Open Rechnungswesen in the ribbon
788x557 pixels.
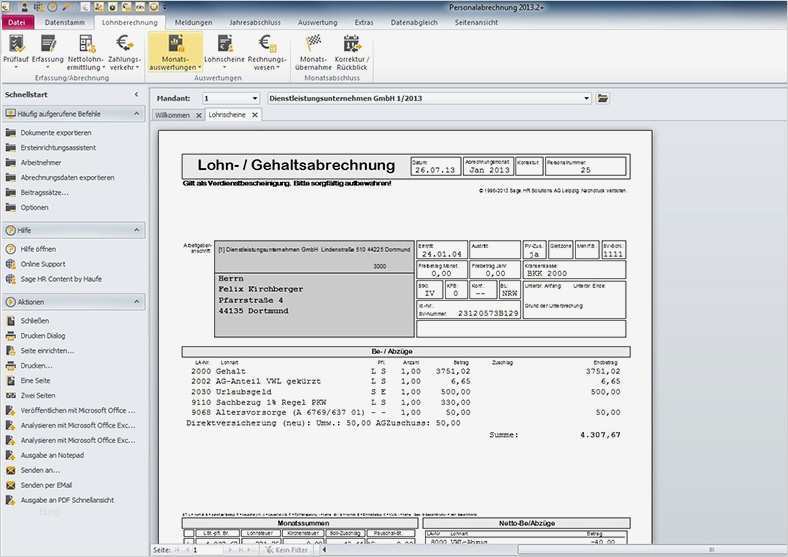[x=266, y=52]
